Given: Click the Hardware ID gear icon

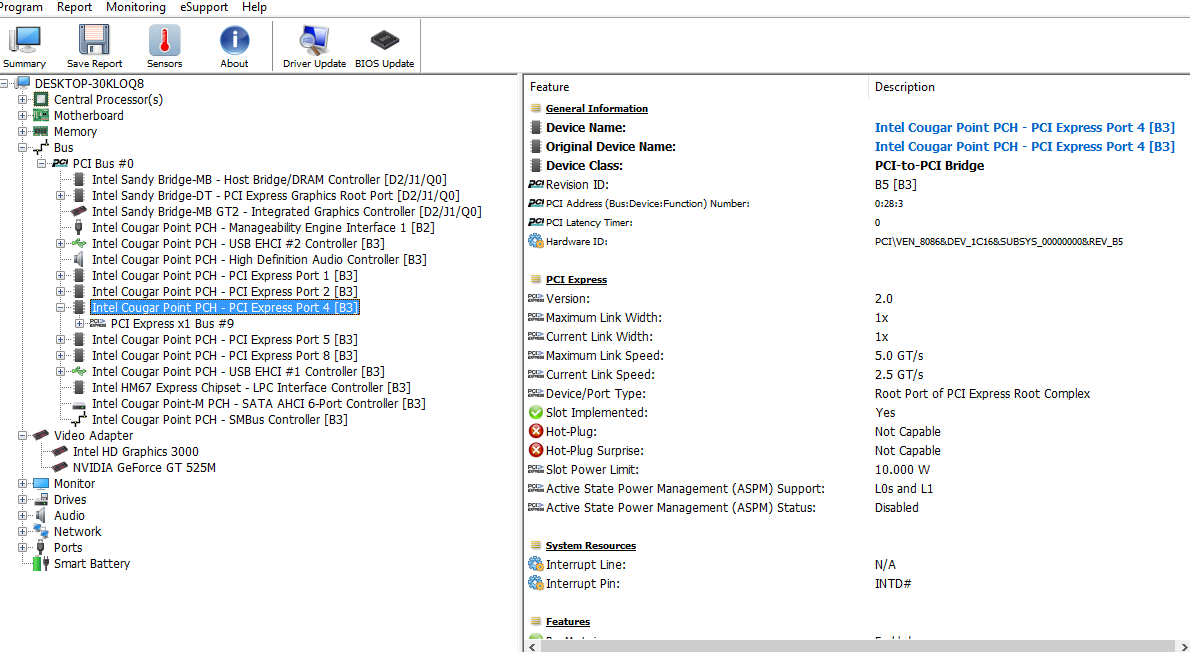Looking at the screenshot, I should (x=536, y=241).
